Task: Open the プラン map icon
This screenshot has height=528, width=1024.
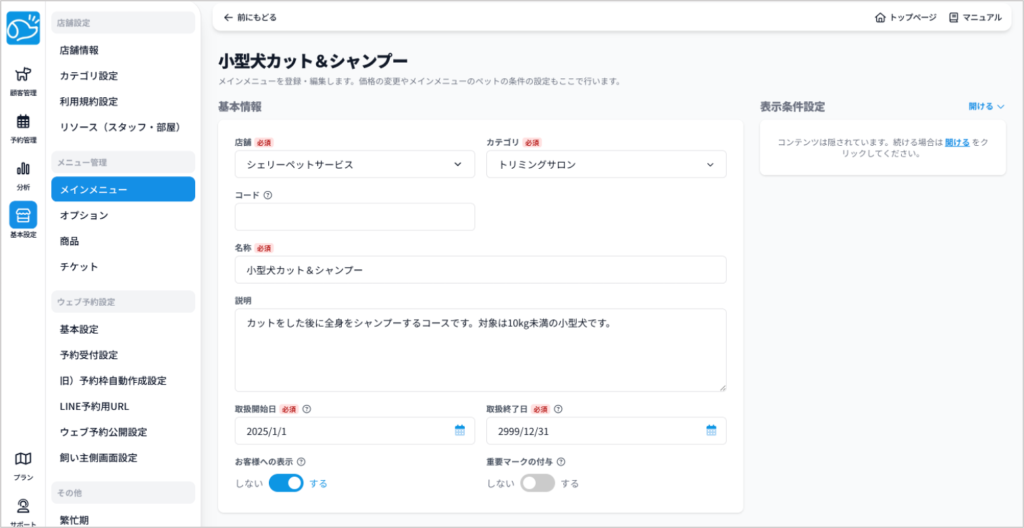Action: (x=23, y=460)
